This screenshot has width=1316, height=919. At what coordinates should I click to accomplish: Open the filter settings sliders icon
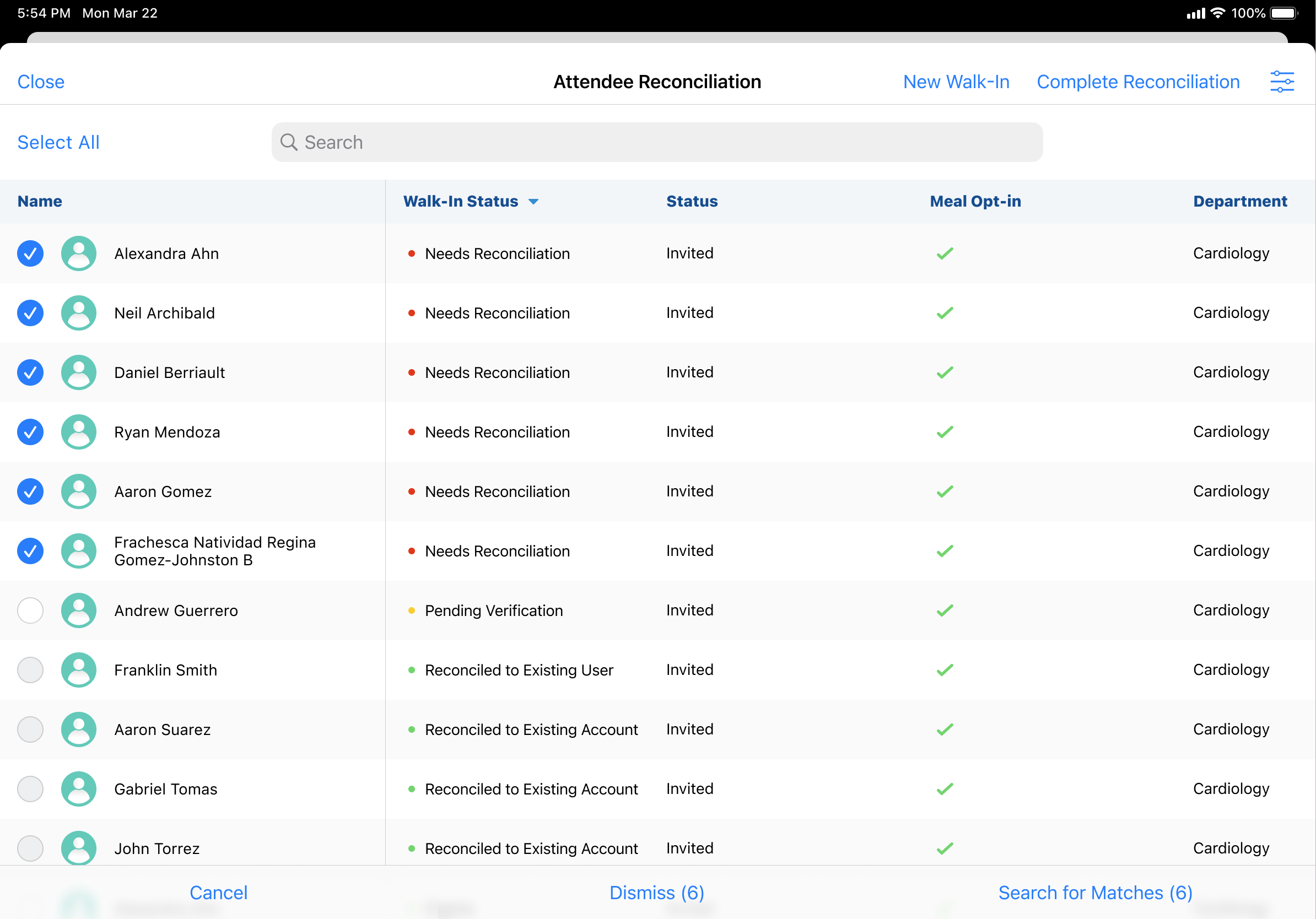coord(1282,82)
